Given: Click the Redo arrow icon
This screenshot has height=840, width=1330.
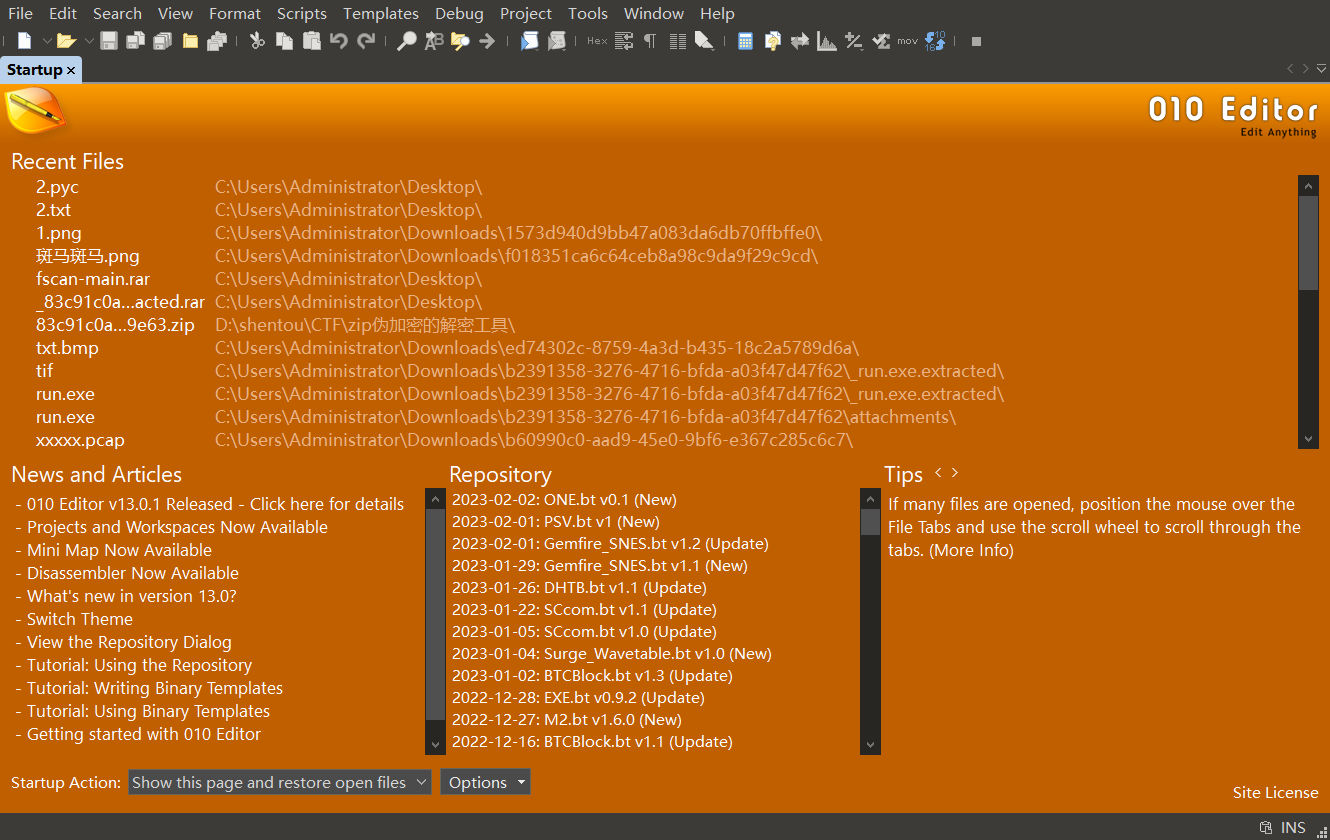Looking at the screenshot, I should coord(366,41).
